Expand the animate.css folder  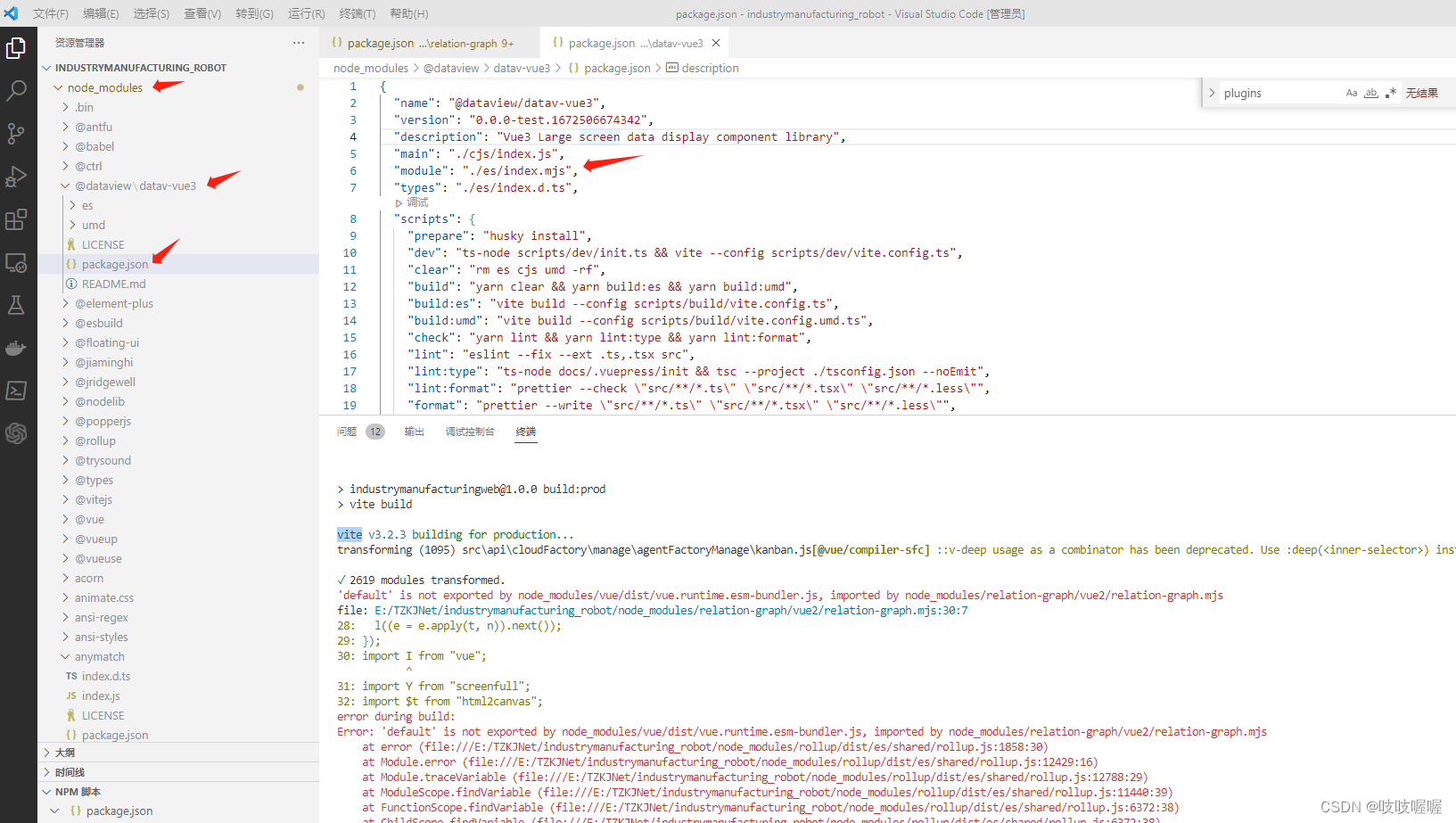(104, 597)
